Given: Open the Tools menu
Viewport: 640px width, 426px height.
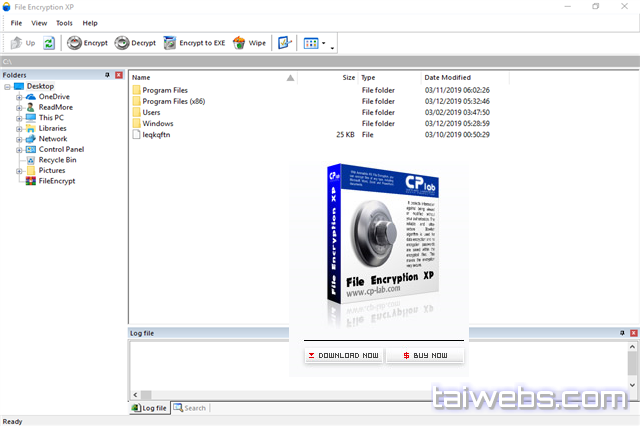Looking at the screenshot, I should (x=65, y=22).
